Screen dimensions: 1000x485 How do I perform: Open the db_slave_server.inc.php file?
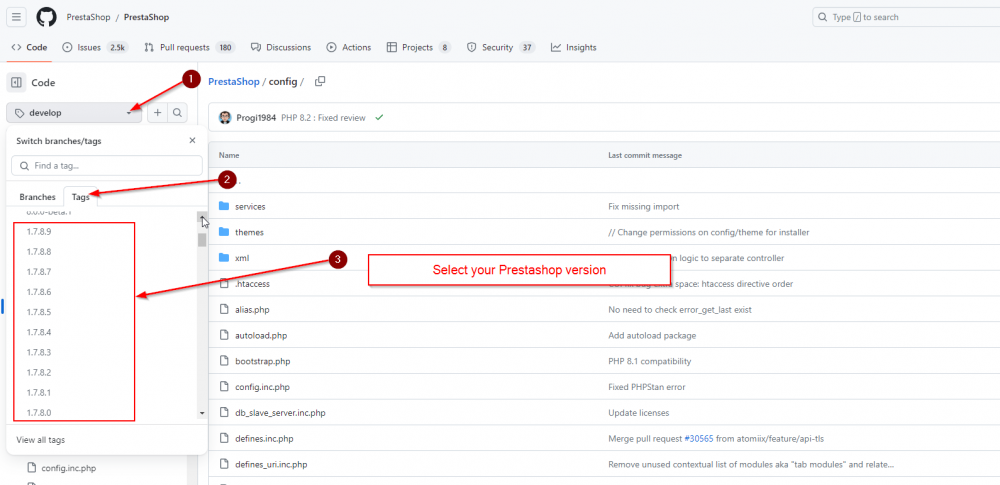(x=281, y=413)
